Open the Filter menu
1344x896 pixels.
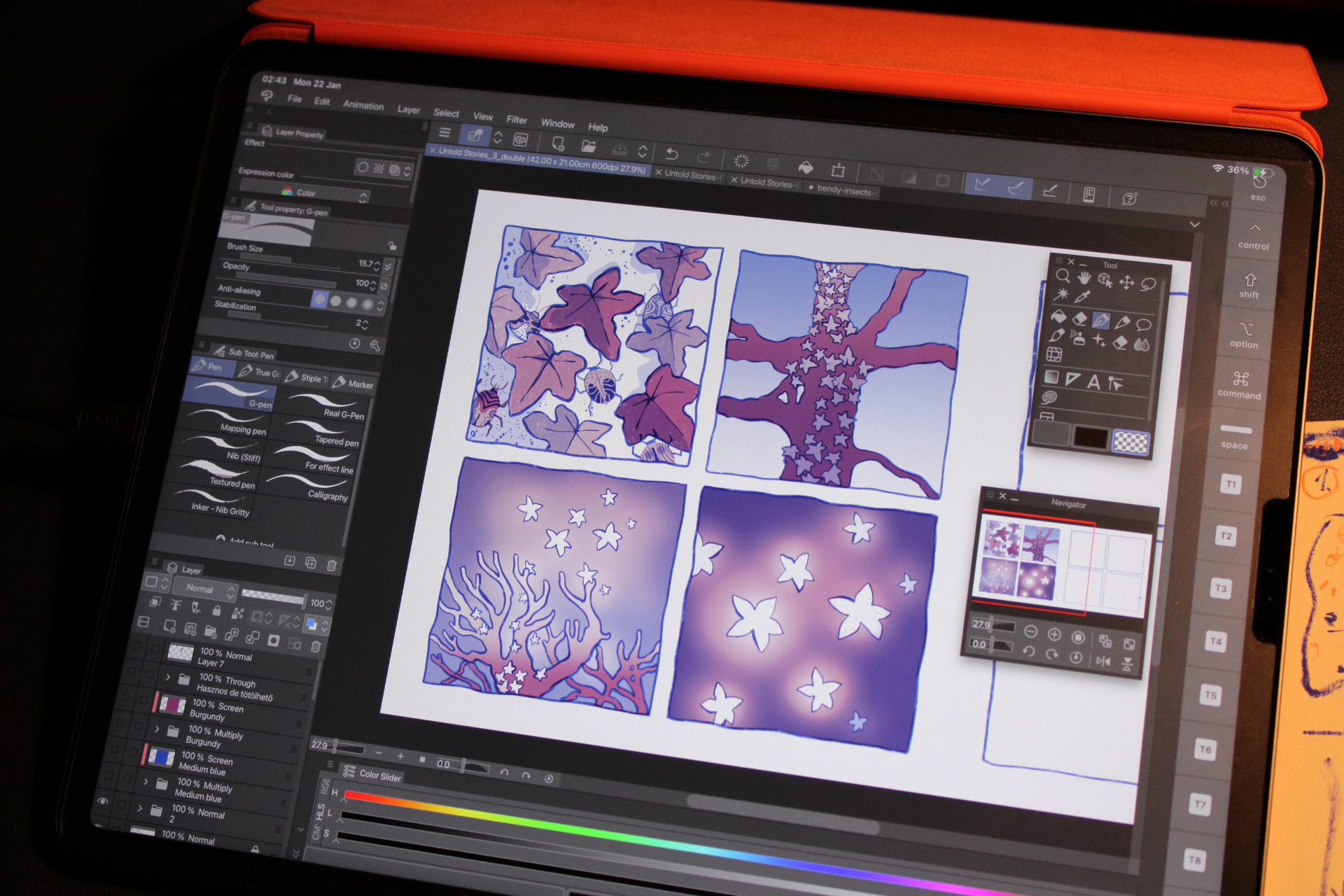(x=517, y=120)
